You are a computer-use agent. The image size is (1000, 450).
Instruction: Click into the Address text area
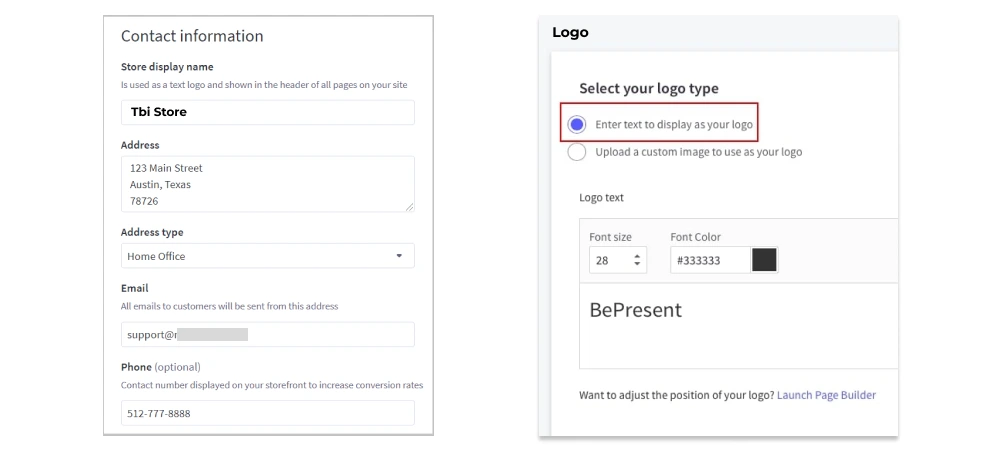pos(267,184)
